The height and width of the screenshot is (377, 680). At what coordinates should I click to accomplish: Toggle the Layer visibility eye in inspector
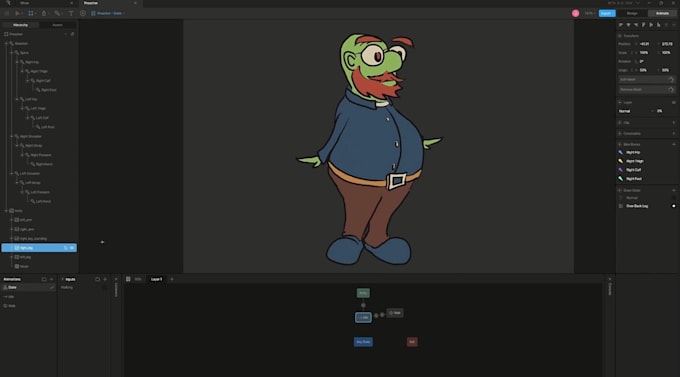tap(673, 103)
